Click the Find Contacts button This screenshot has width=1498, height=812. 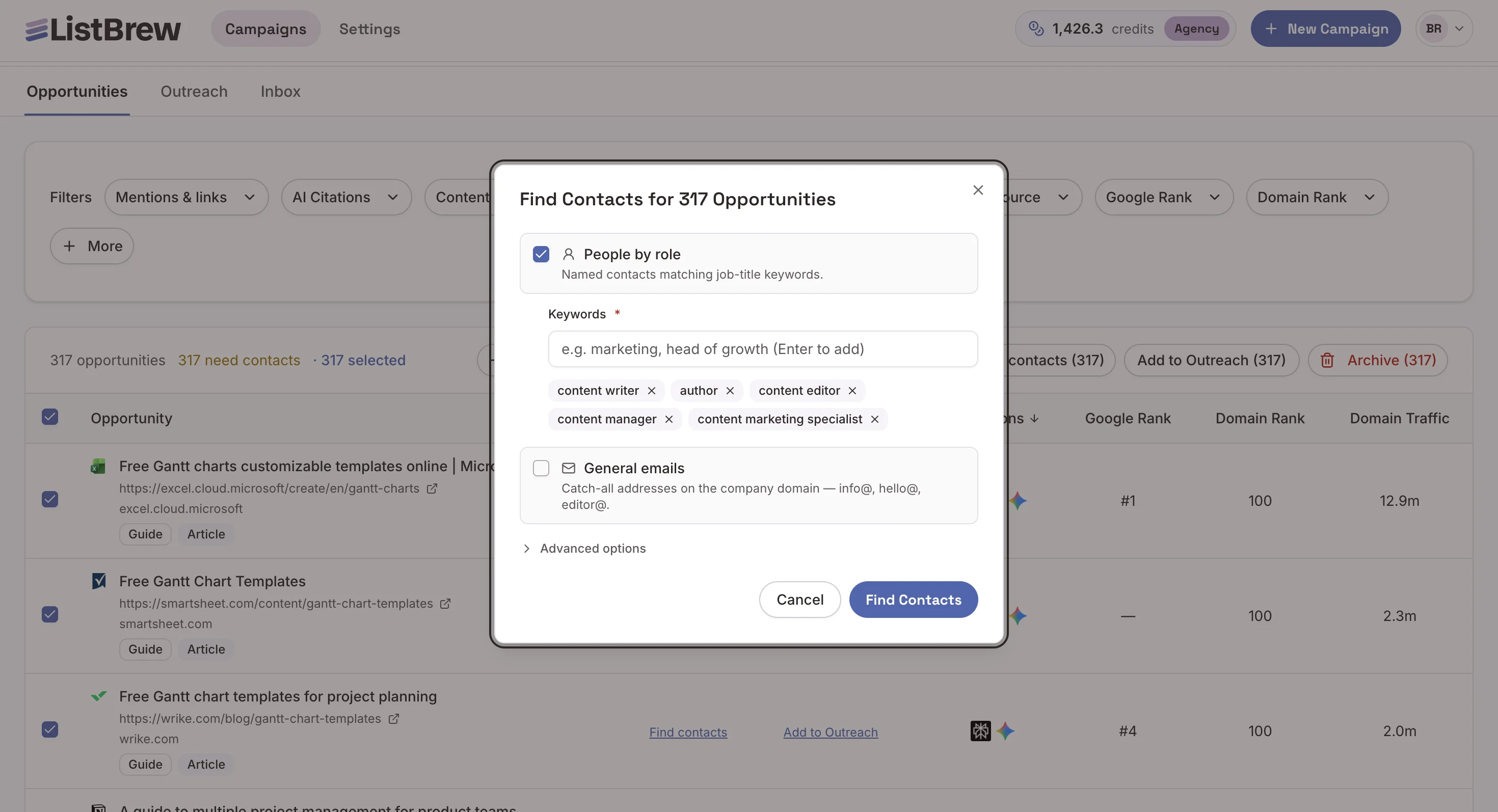pos(913,599)
